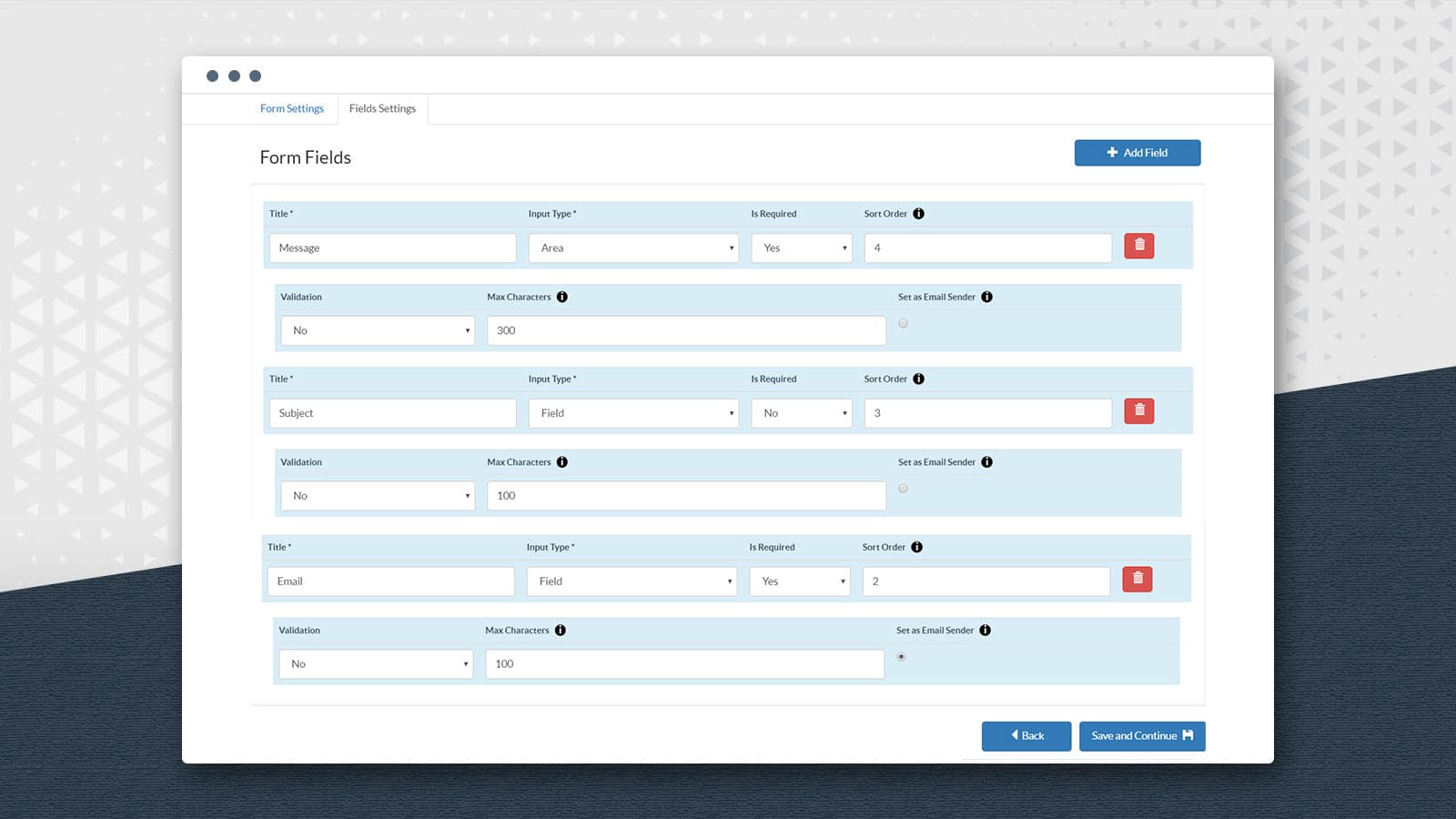Select the Fields Settings tab
Image resolution: width=1456 pixels, height=819 pixels.
382,108
